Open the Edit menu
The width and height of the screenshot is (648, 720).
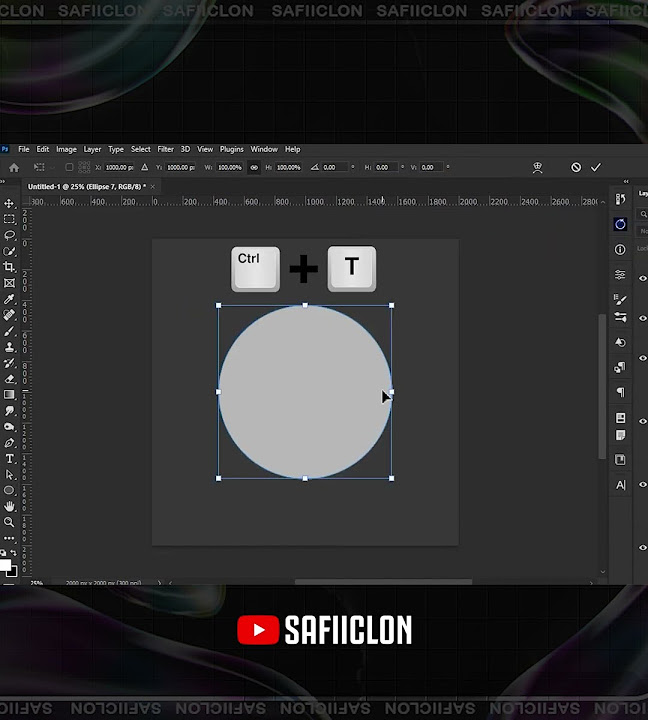pos(43,149)
